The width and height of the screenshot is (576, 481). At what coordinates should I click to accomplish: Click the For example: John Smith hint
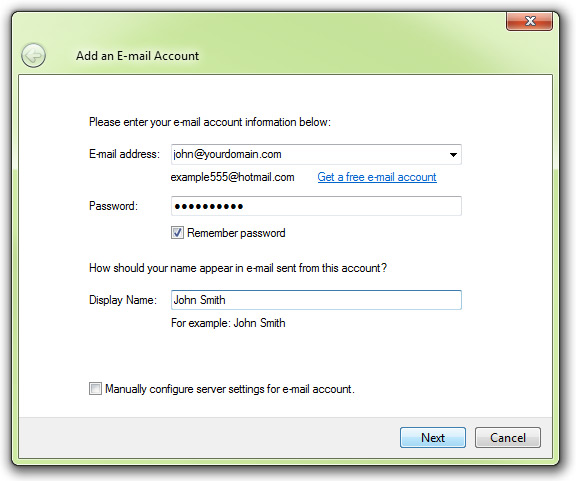pos(228,323)
